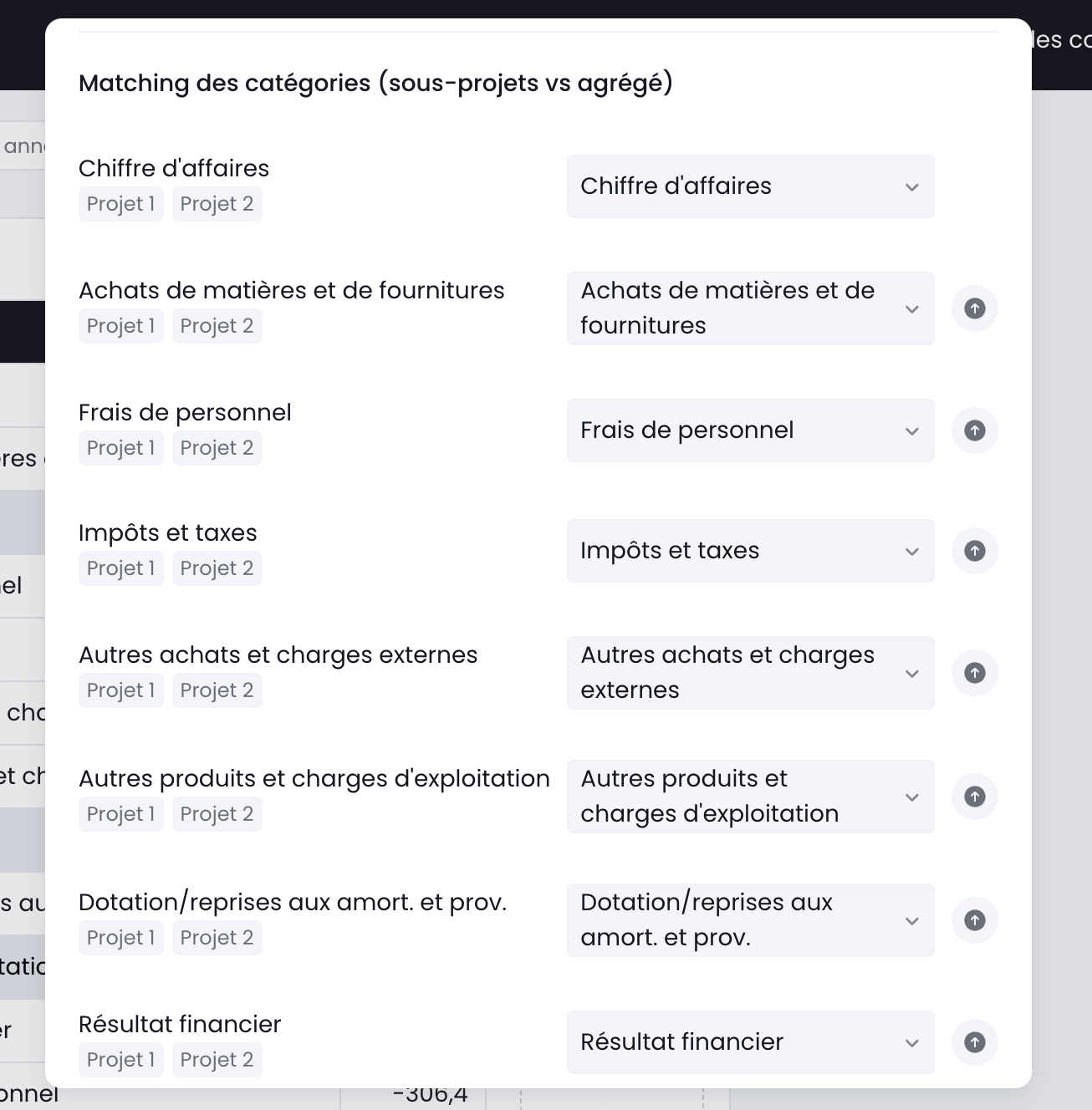The height and width of the screenshot is (1110, 1092).
Task: Click left label Autres achats et charges externes
Action: click(x=278, y=655)
